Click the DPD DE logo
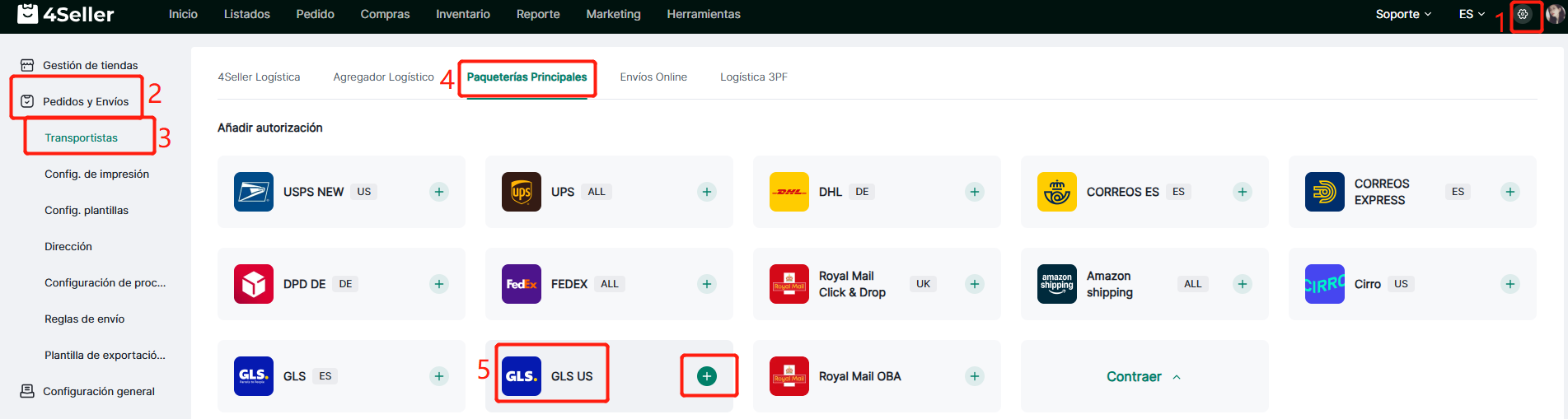This screenshot has width=1568, height=419. click(254, 284)
